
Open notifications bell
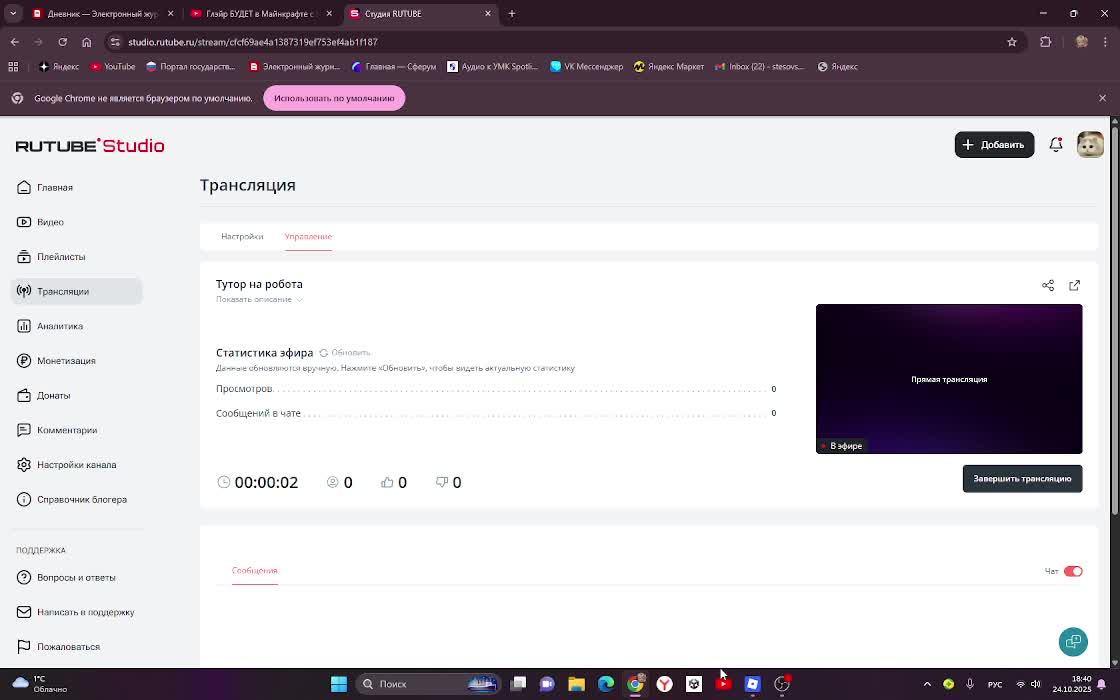tap(1056, 144)
